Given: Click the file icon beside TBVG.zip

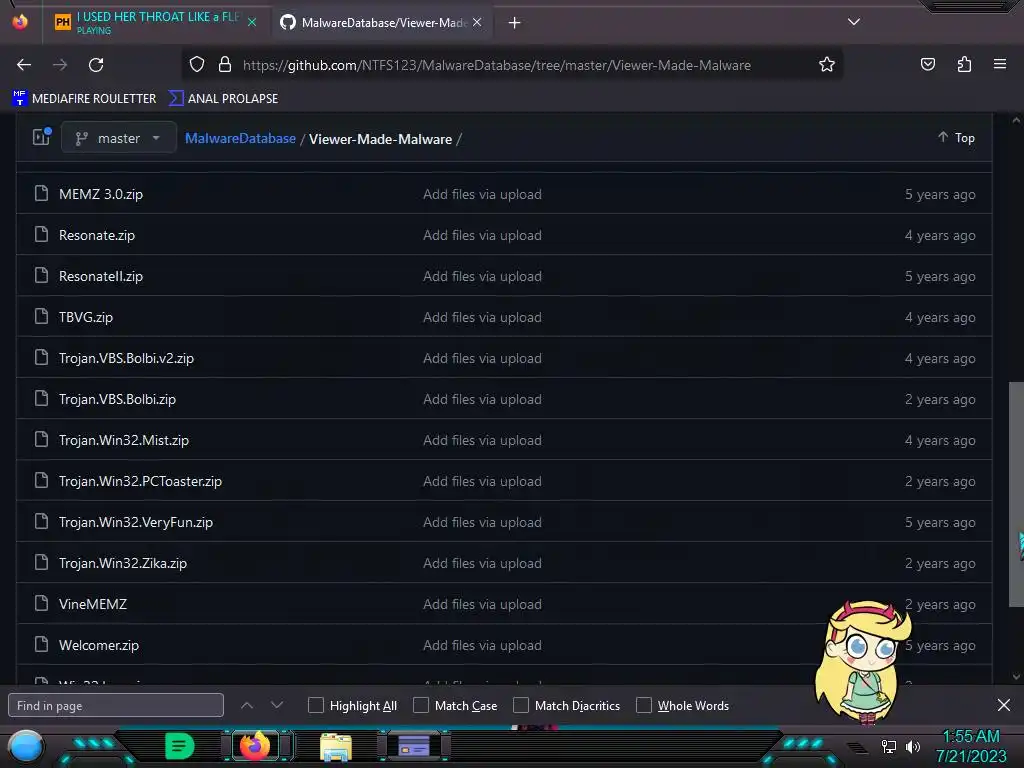Looking at the screenshot, I should tap(41, 316).
